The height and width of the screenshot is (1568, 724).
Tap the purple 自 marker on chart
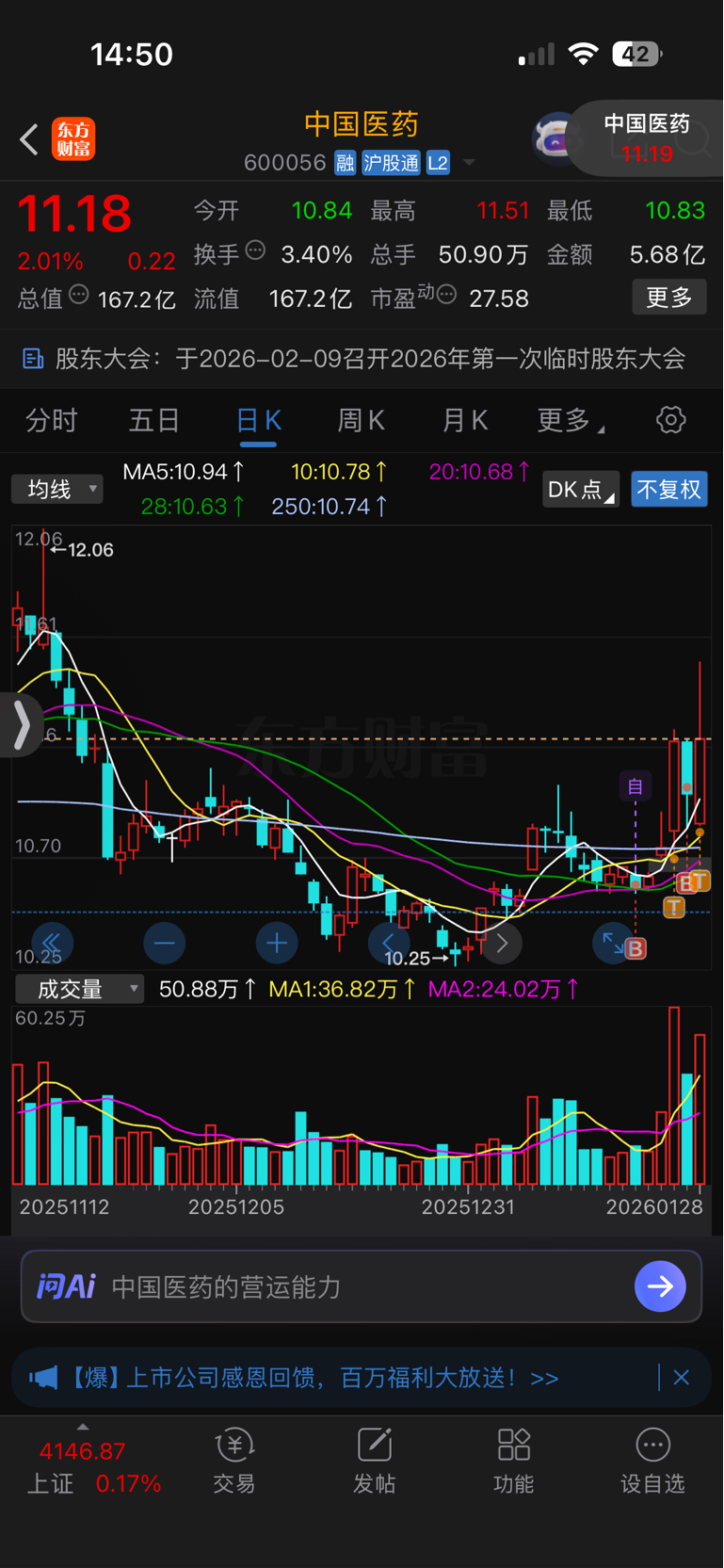(x=636, y=786)
